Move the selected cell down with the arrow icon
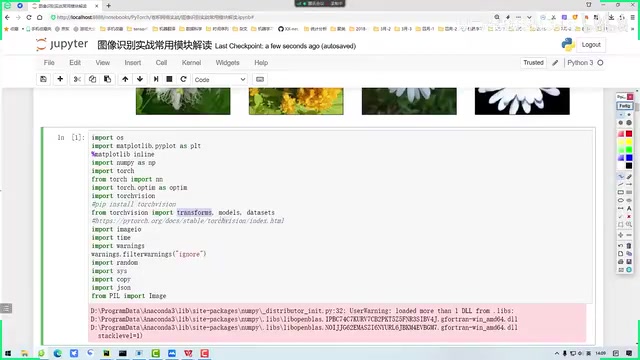This screenshot has height=360, width=640. 140,79
